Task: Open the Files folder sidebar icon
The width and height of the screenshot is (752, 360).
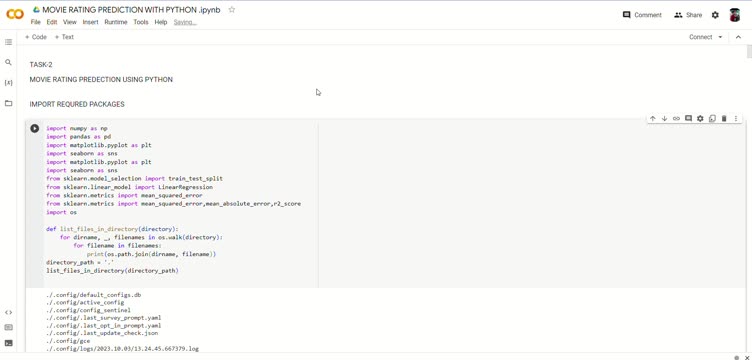Action: tap(8, 103)
